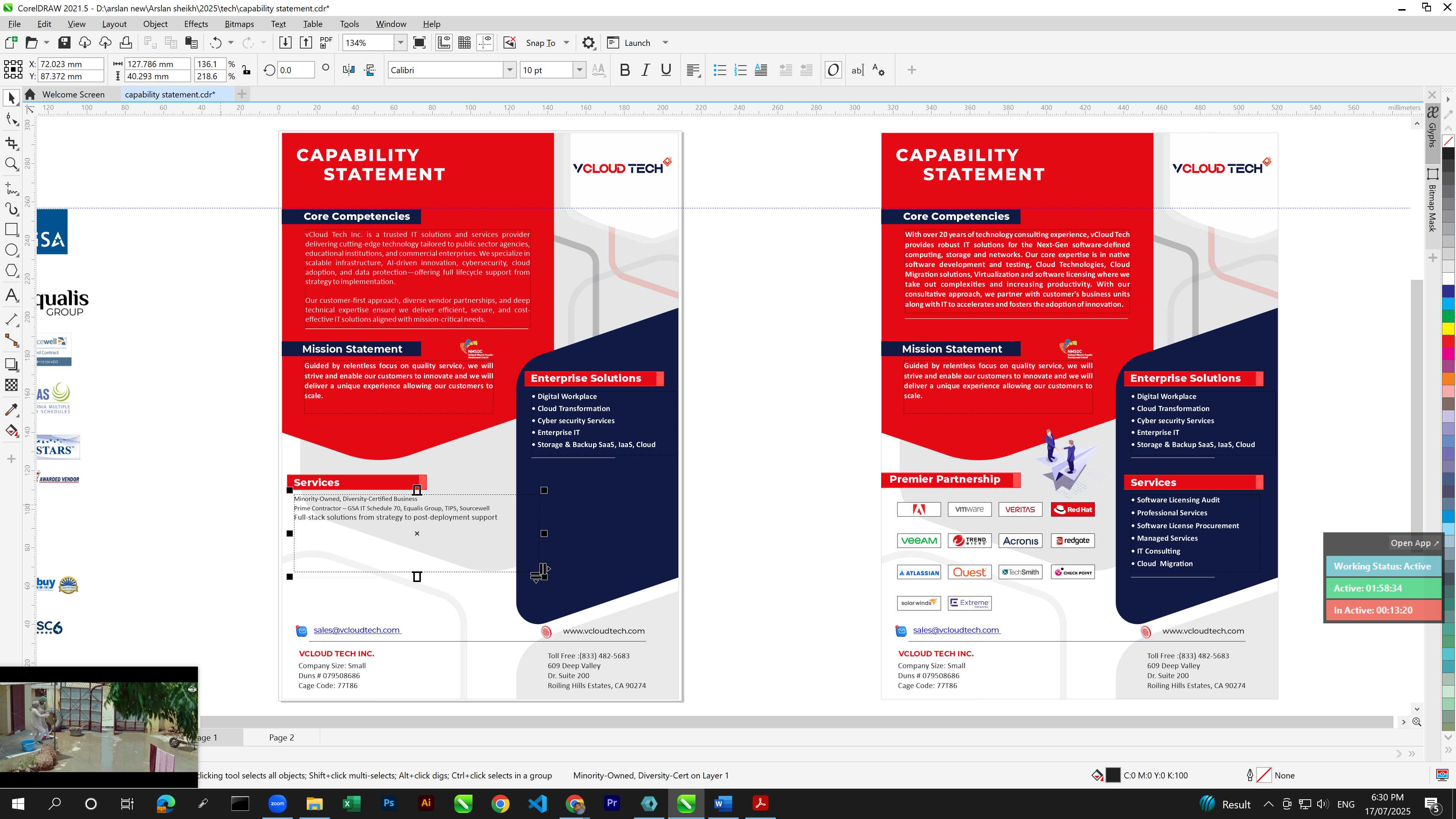Screen dimensions: 1456x819
Task: Select the Crop tool
Action: (11, 143)
